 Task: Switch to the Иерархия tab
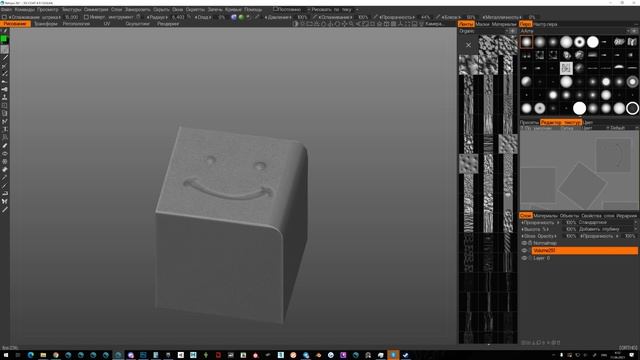coord(627,216)
